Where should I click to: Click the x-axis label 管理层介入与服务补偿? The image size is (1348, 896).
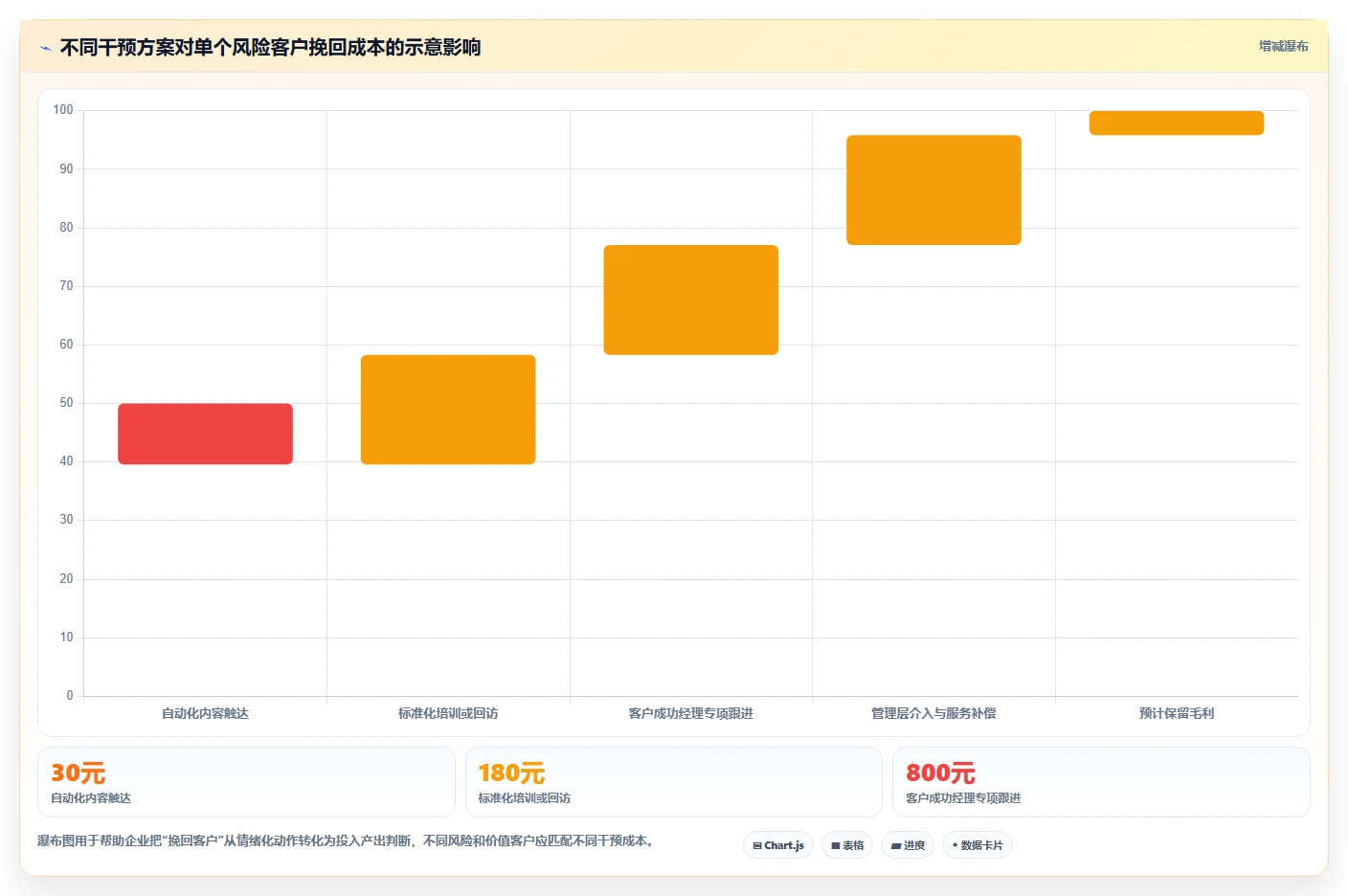(933, 713)
